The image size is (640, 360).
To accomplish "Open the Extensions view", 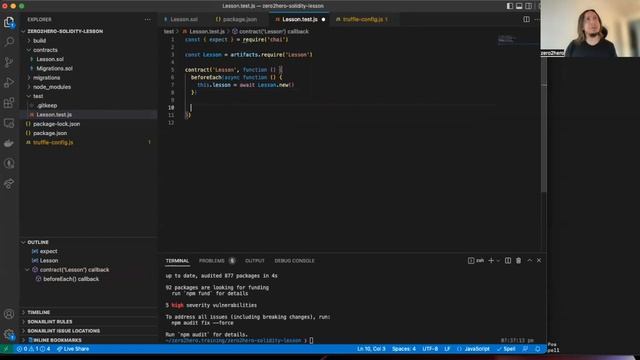I will (9, 102).
